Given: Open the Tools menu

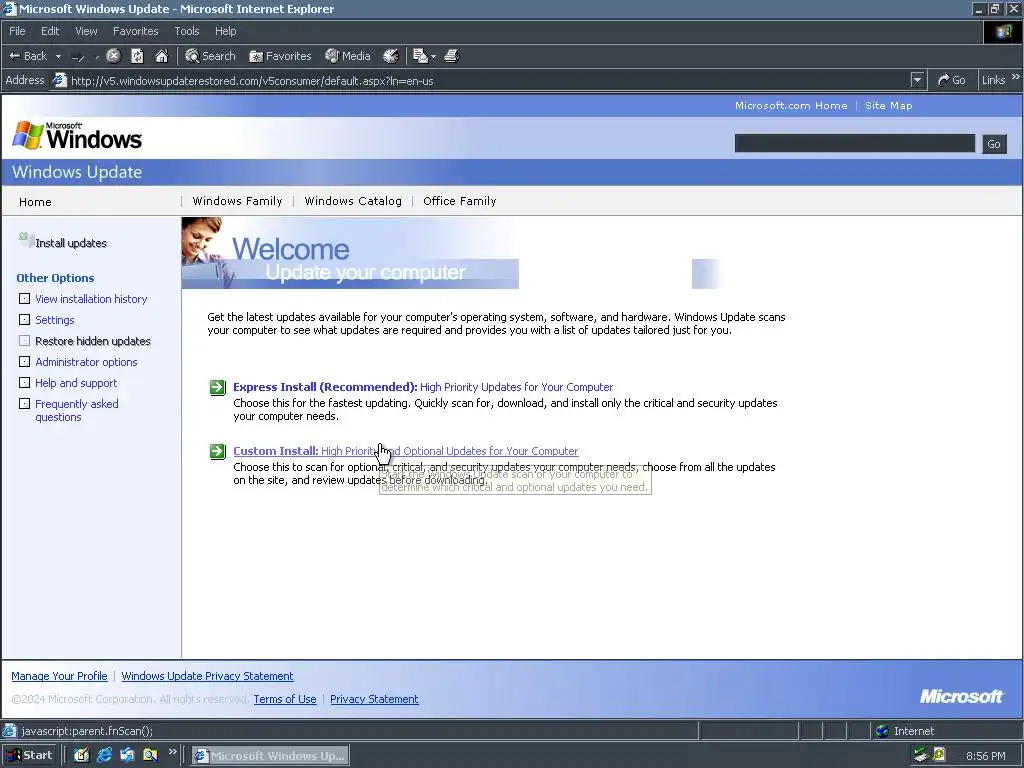Looking at the screenshot, I should (186, 31).
